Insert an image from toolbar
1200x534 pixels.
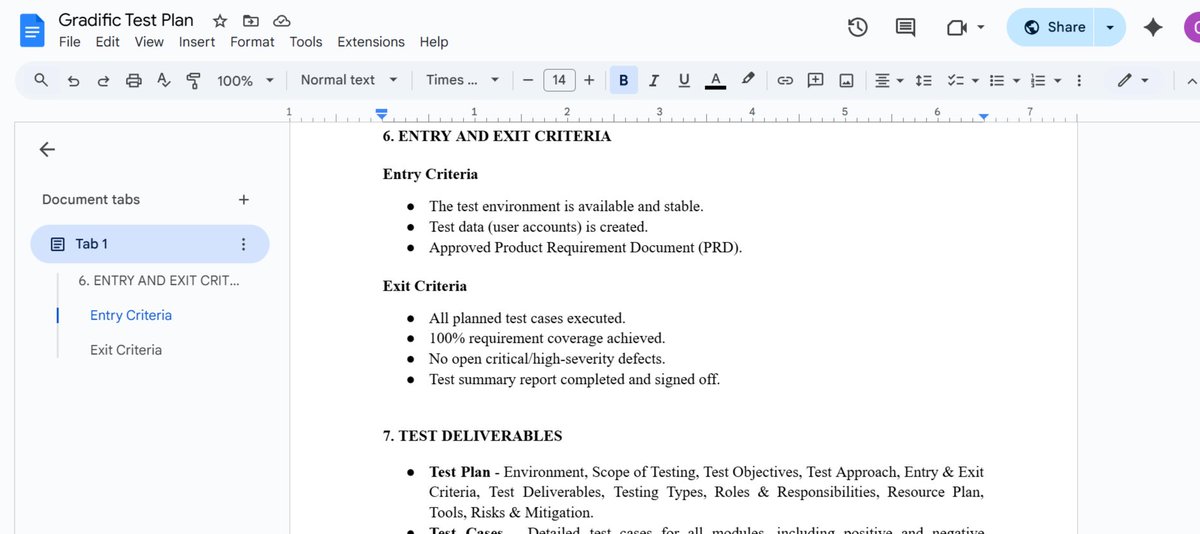(846, 80)
